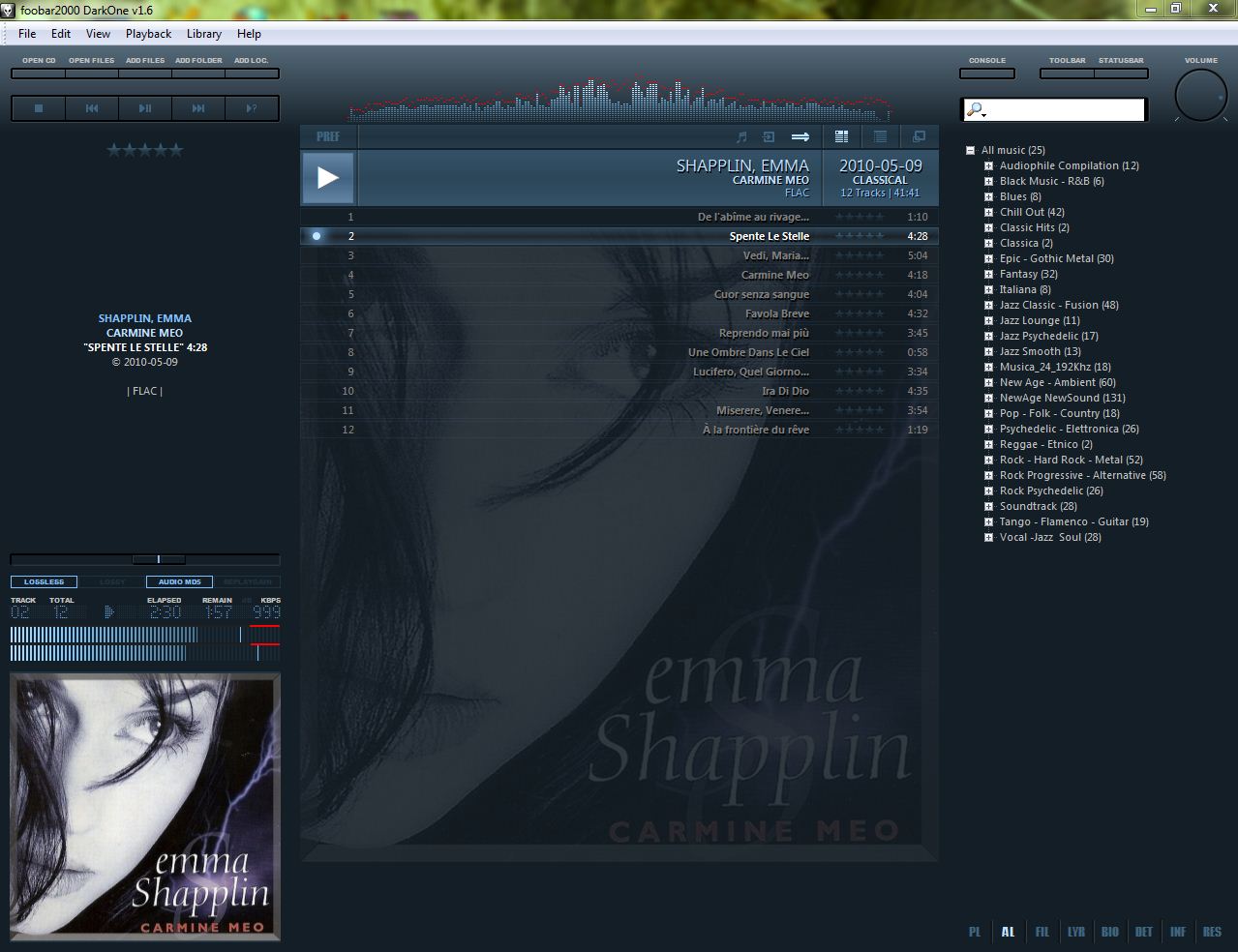The image size is (1238, 952).
Task: Open the File menu
Action: 27,34
